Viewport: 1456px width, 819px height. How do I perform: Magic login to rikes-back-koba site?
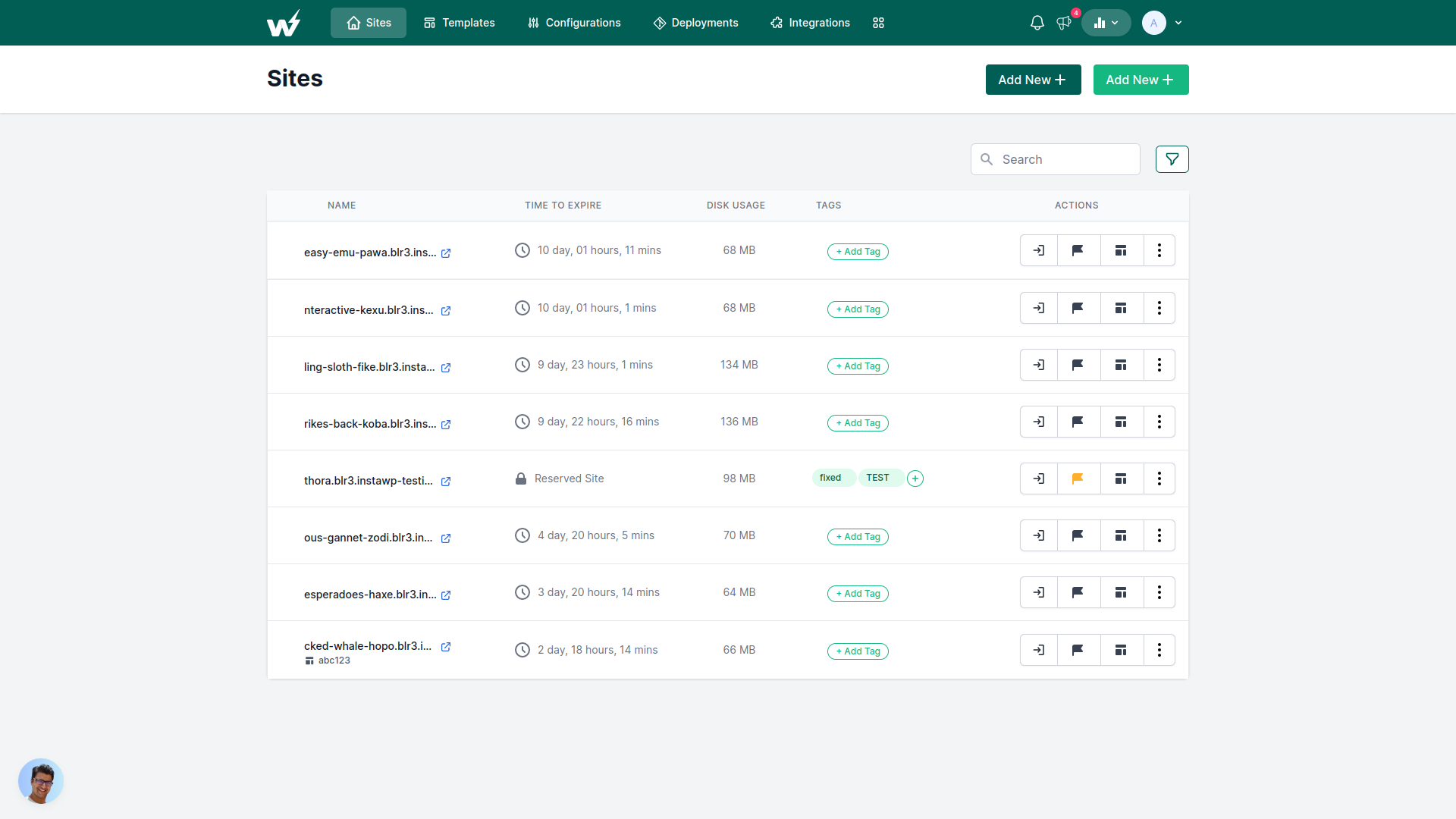pyautogui.click(x=1039, y=422)
